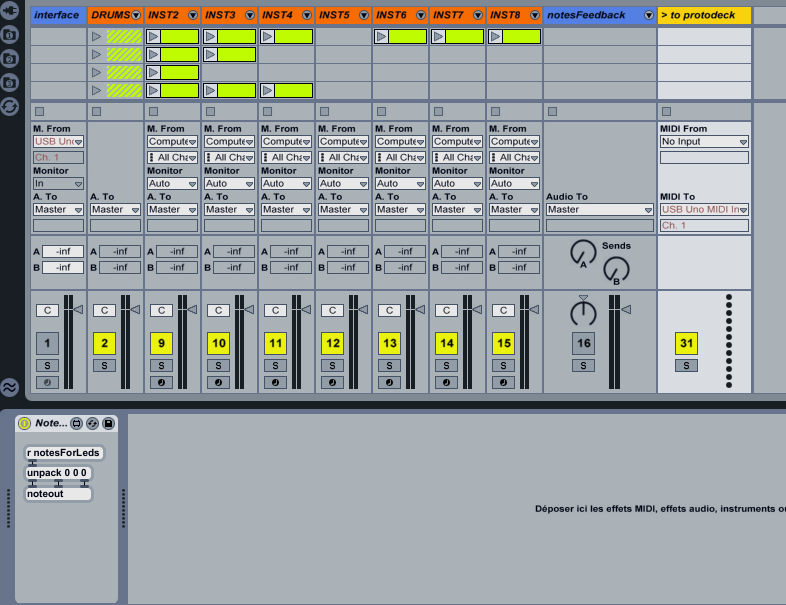The height and width of the screenshot is (605, 786).
Task: Unfold the DRUMS group track arrow
Action: (x=136, y=15)
